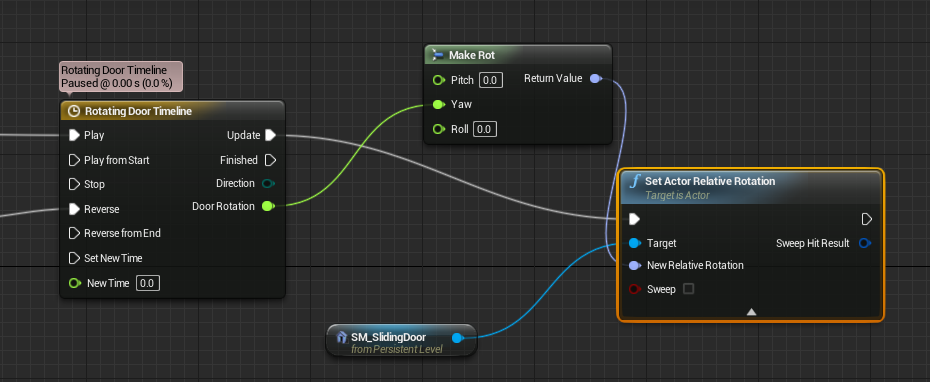Screen dimensions: 930x382
Task: Click the Direction output pin
Action: click(268, 183)
